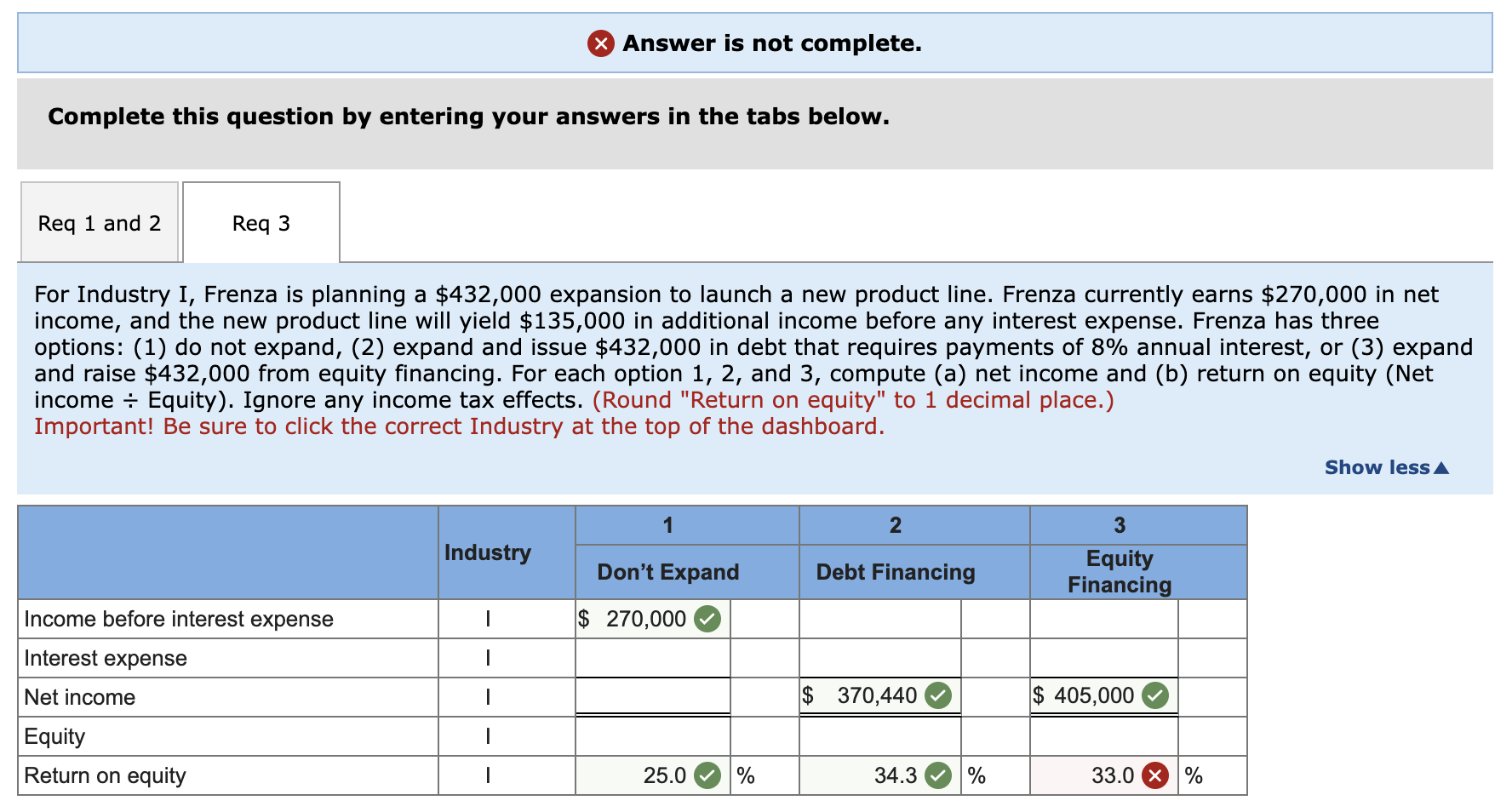Click the Net income cell under Don't Expand
This screenshot has width=1512, height=812.
pos(652,696)
